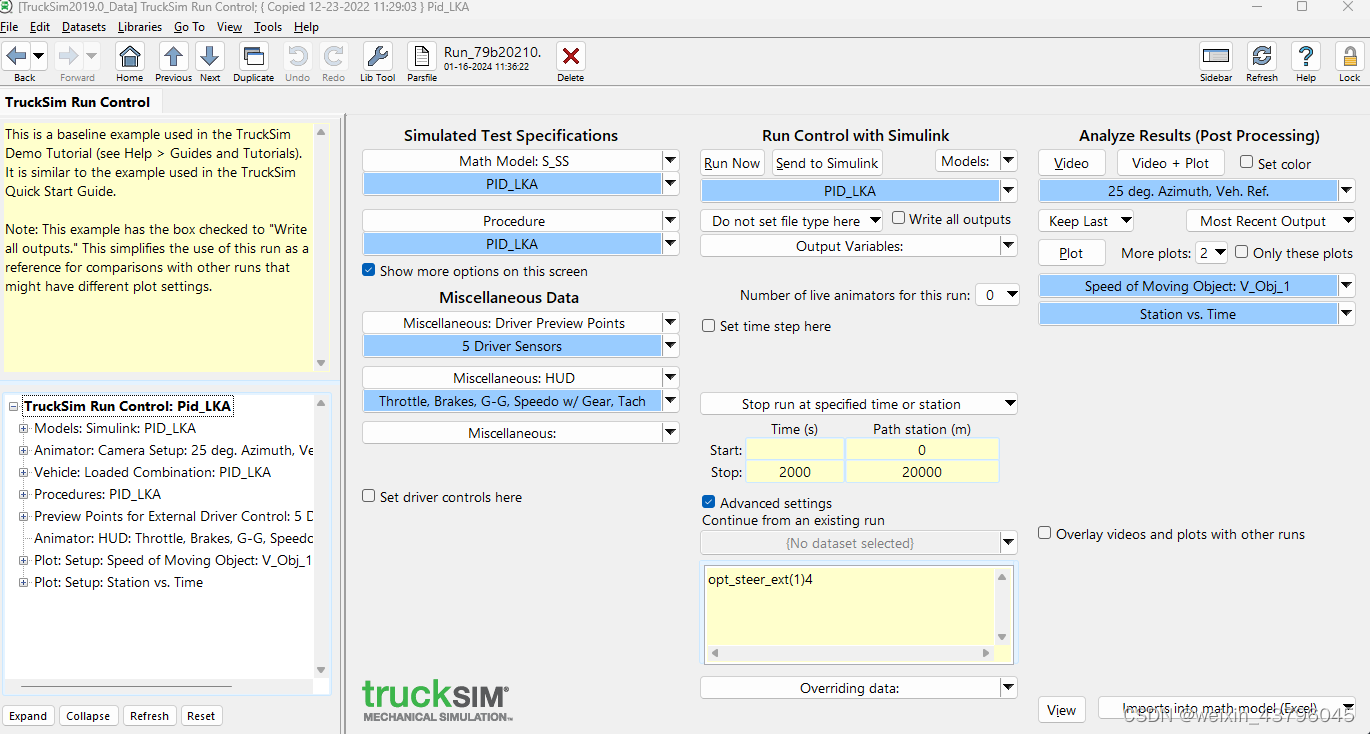Click the Undo toolbar icon
The width and height of the screenshot is (1370, 734).
coord(297,56)
